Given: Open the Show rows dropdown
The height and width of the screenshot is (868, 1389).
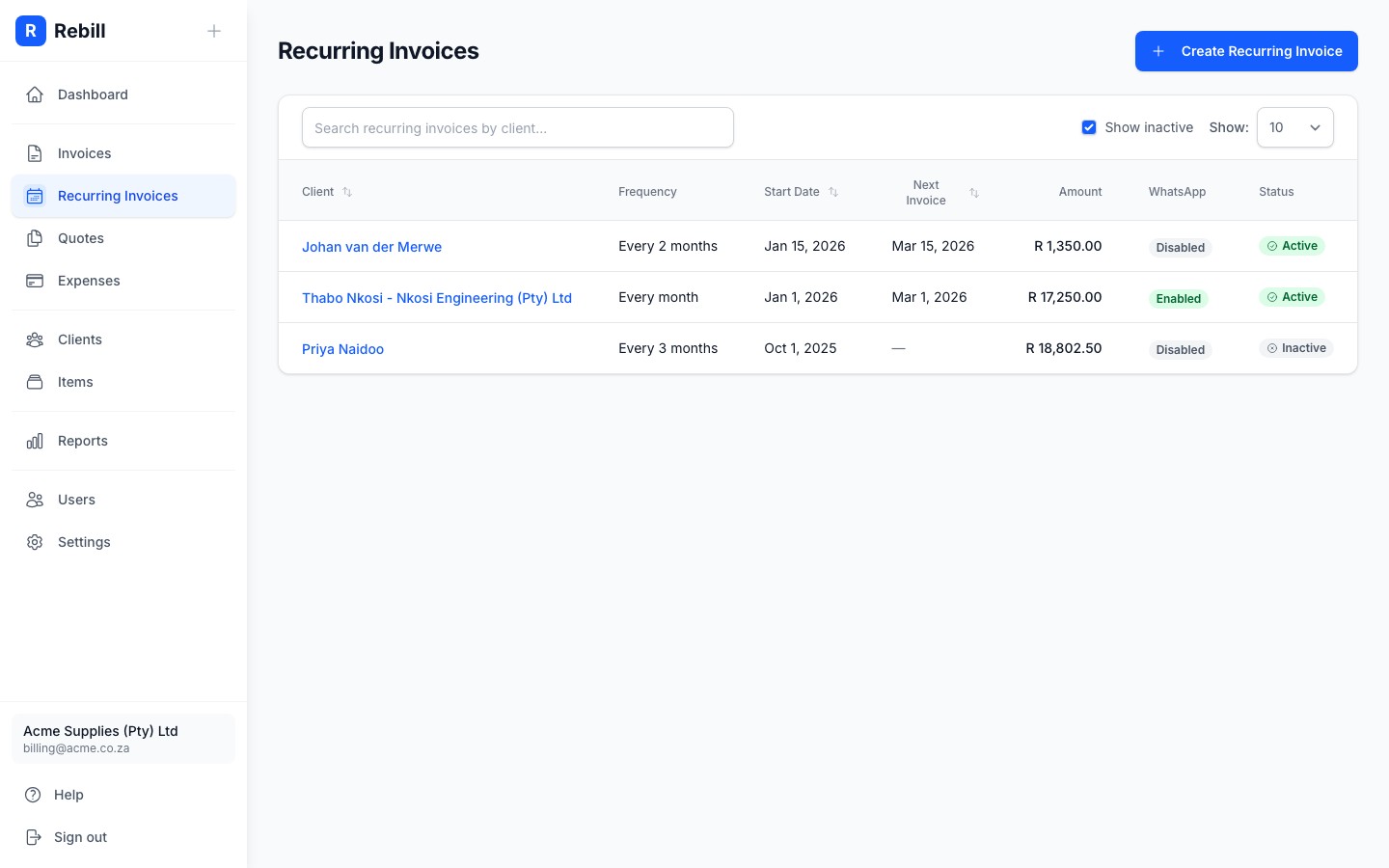Looking at the screenshot, I should 1295,127.
